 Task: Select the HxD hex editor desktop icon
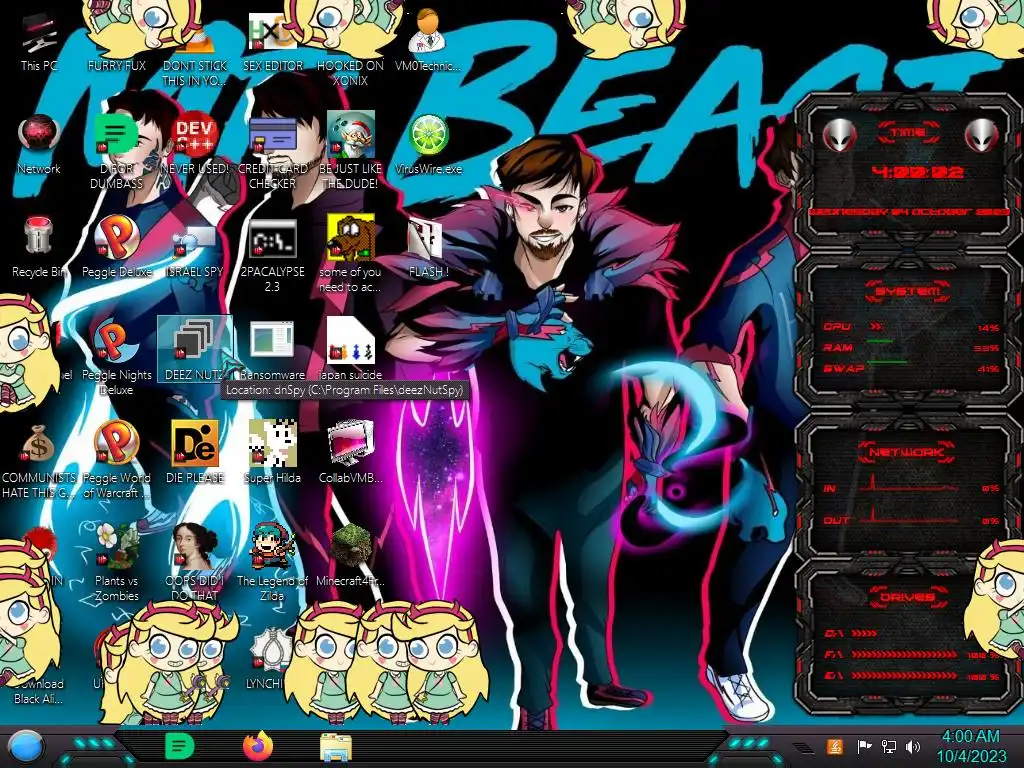(272, 42)
